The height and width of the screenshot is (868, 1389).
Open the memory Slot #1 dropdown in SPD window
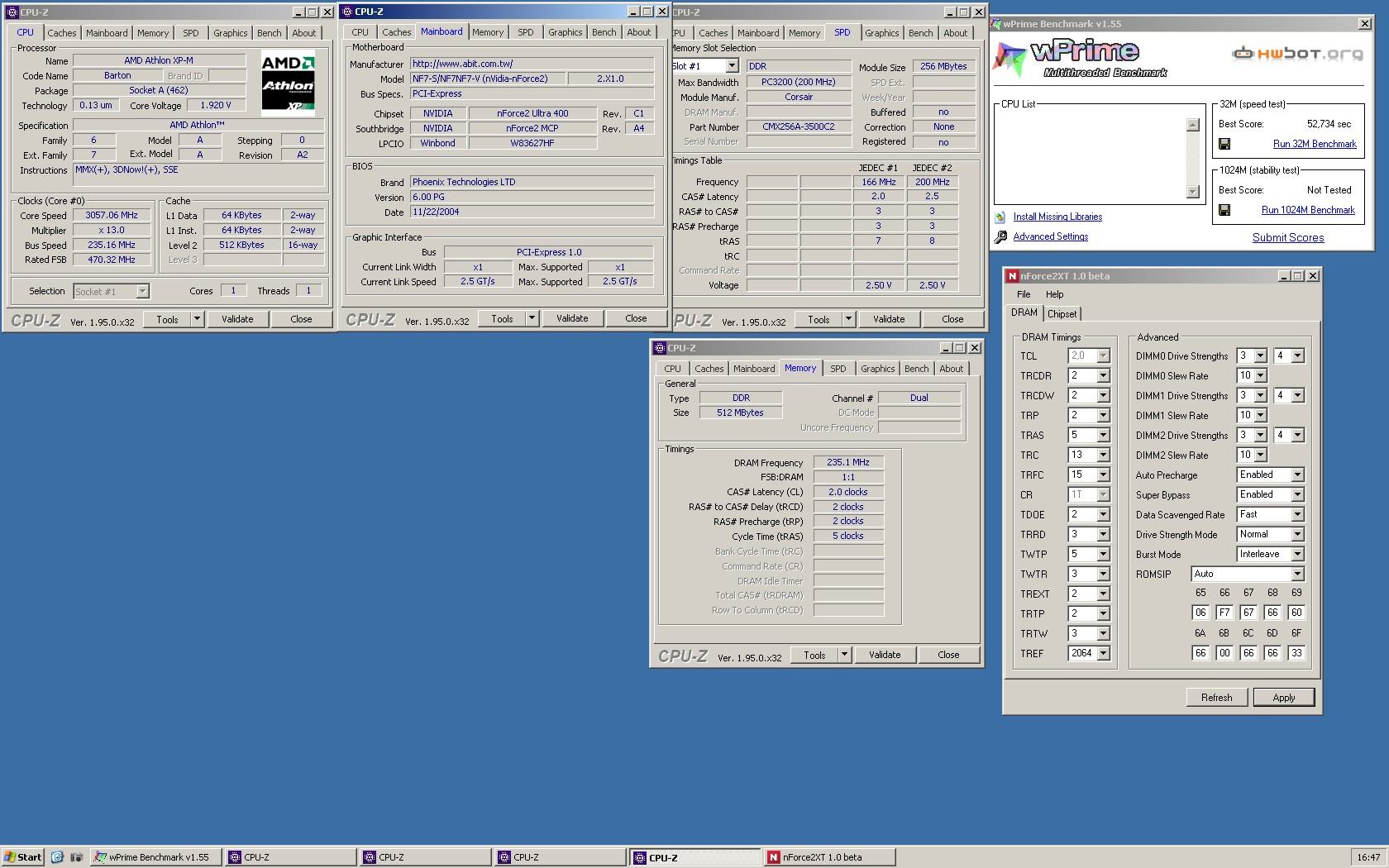[x=731, y=66]
